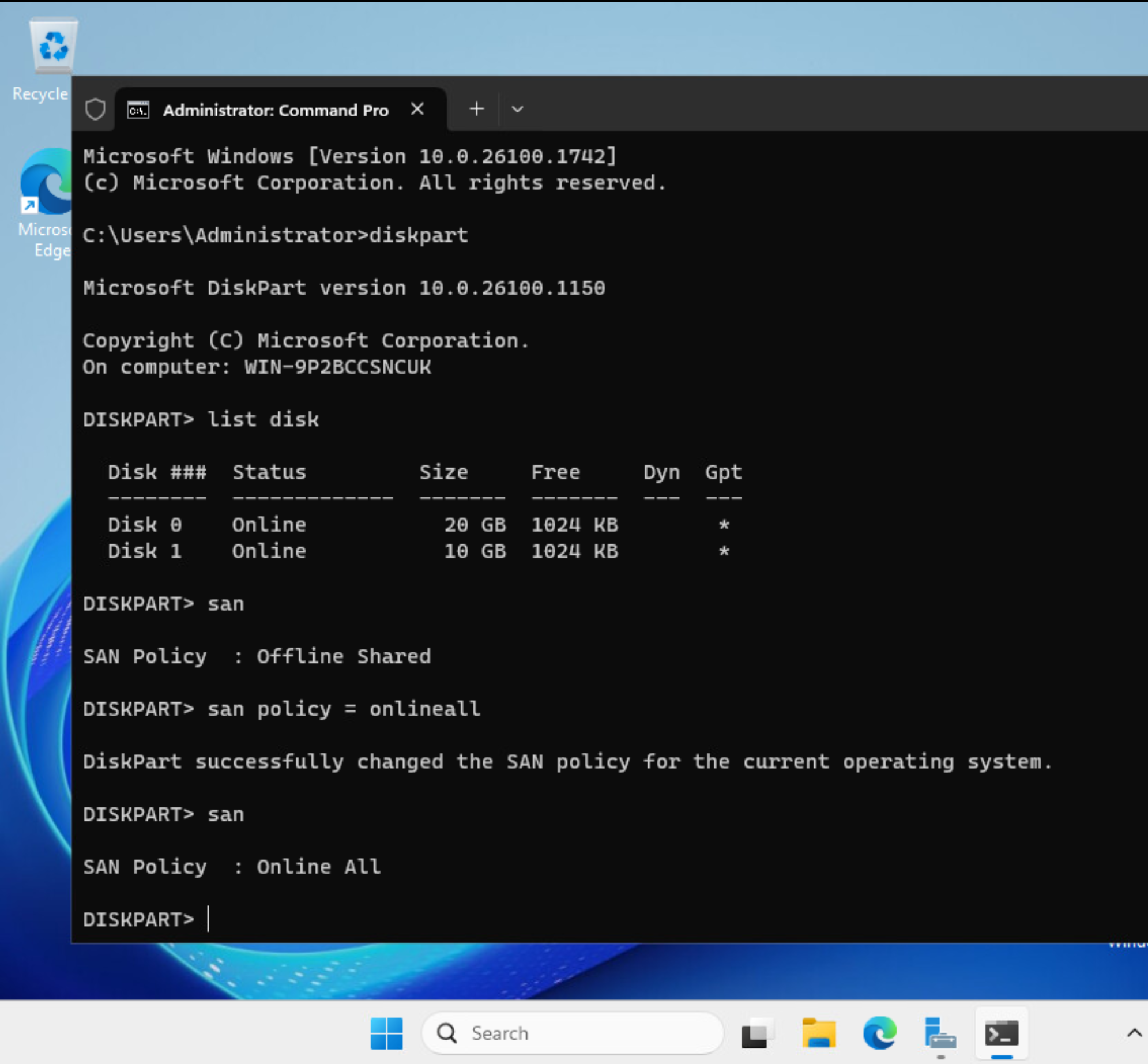Open Task View from the taskbar
The height and width of the screenshot is (1064, 1148).
coord(757,1033)
